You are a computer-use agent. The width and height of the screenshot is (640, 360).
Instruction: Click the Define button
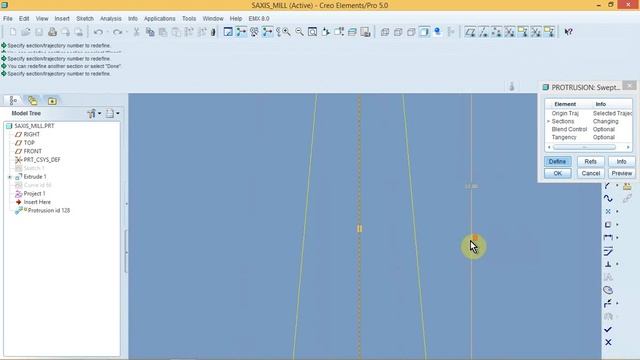[x=557, y=162]
